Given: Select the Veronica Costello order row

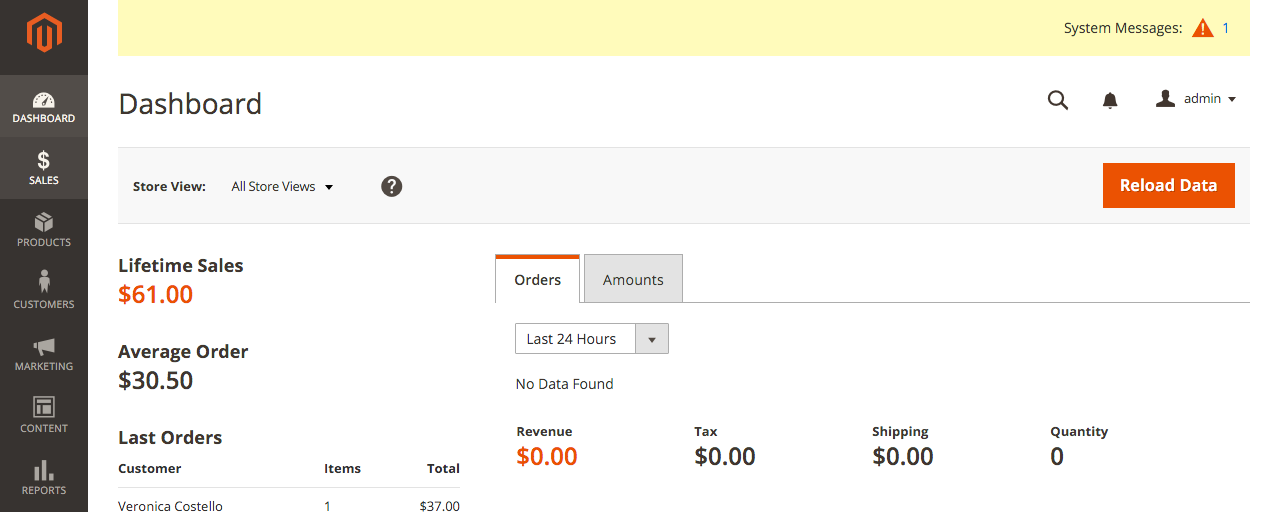Looking at the screenshot, I should point(289,504).
